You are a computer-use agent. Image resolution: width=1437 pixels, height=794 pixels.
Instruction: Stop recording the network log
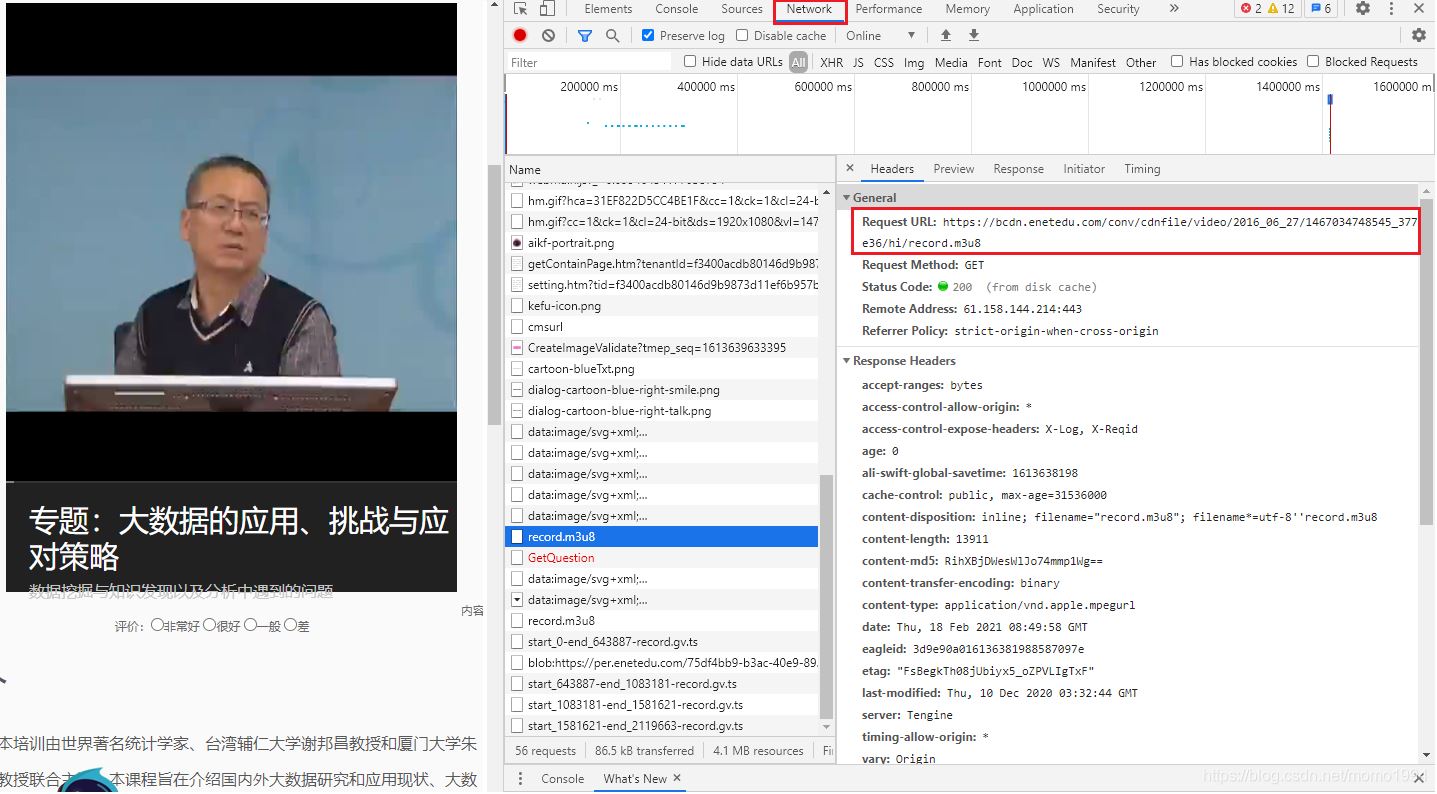(x=519, y=34)
